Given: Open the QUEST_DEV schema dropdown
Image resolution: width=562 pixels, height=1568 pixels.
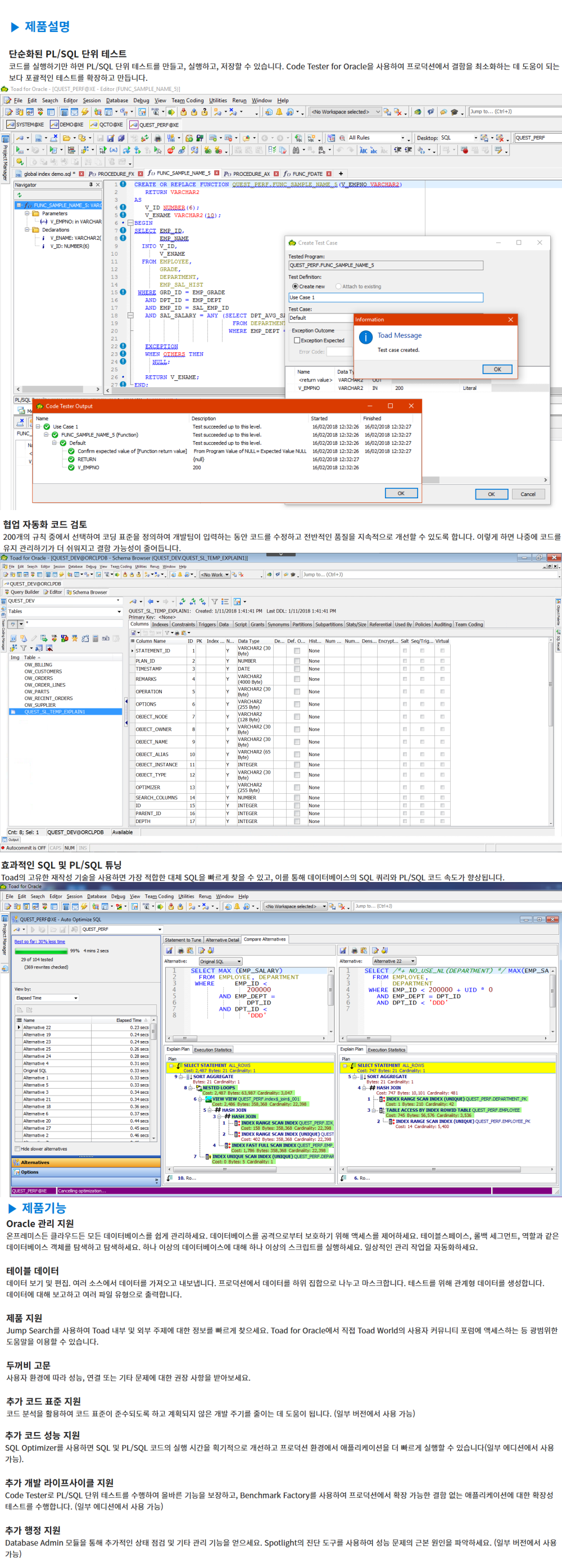Looking at the screenshot, I should [119, 601].
